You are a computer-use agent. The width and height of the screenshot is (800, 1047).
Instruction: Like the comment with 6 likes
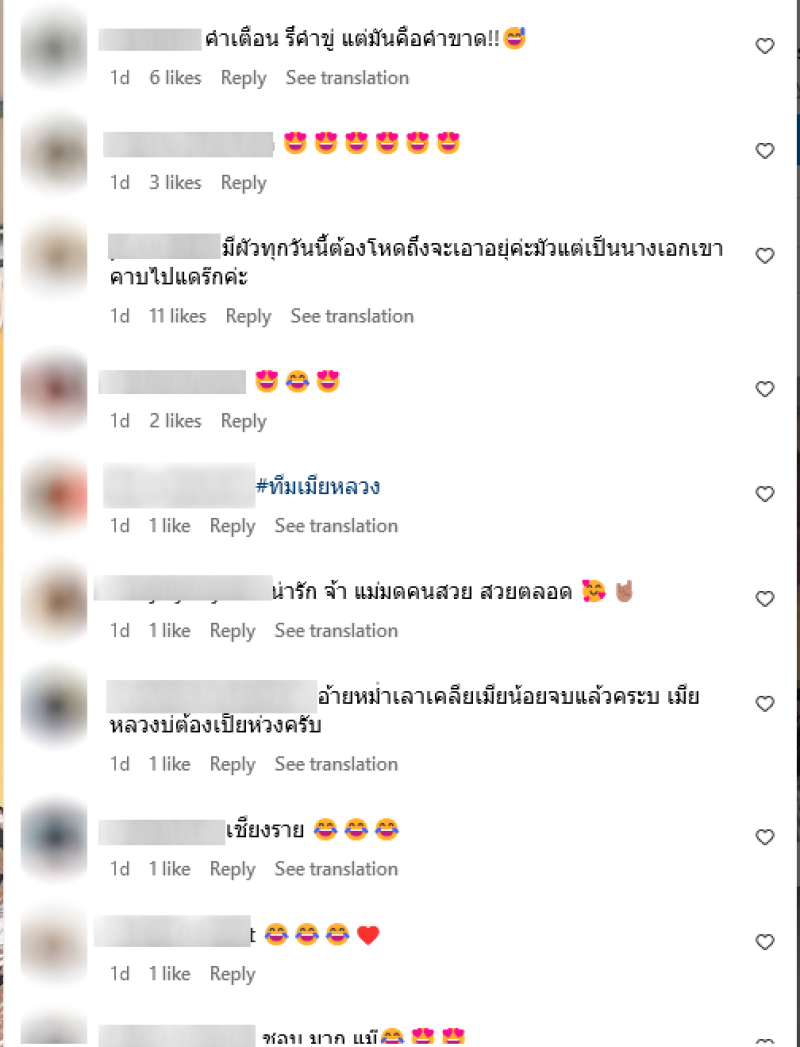765,46
